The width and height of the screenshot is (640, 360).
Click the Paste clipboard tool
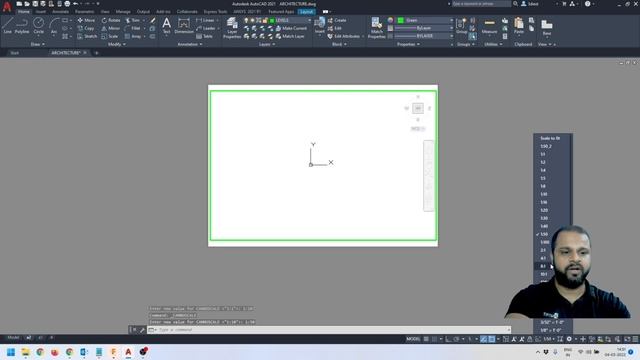coord(519,26)
